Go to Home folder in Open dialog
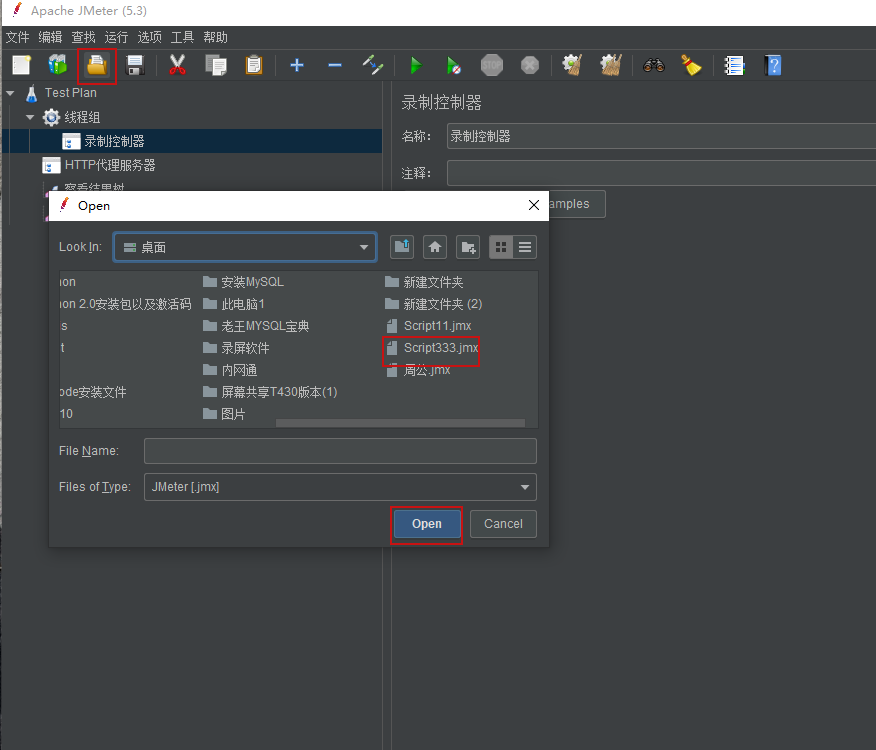 (x=435, y=247)
